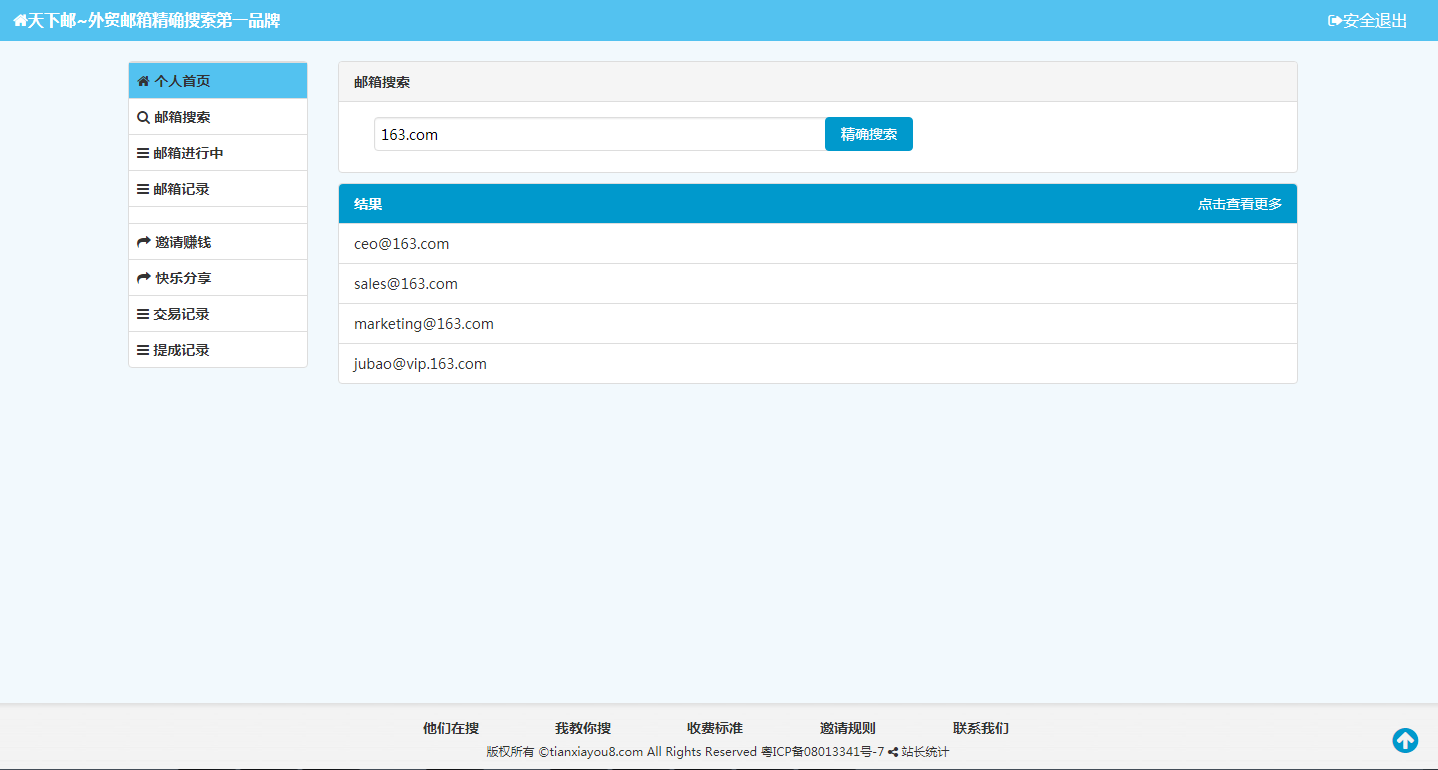Open 提成记录 sidebar entry
1438x770 pixels.
[x=218, y=350]
